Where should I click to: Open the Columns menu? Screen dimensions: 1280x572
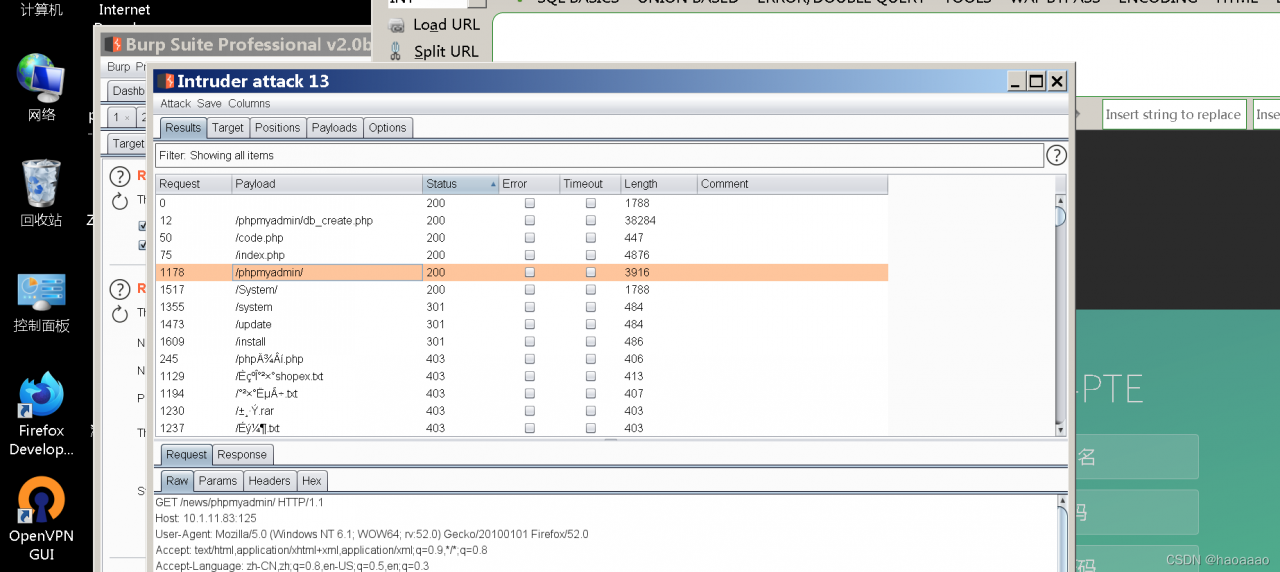click(x=249, y=103)
